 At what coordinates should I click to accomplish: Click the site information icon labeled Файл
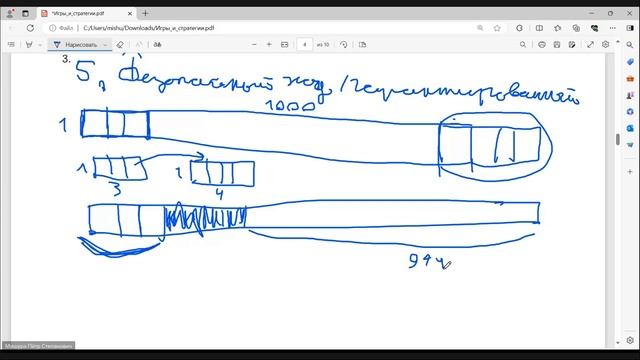coord(61,28)
